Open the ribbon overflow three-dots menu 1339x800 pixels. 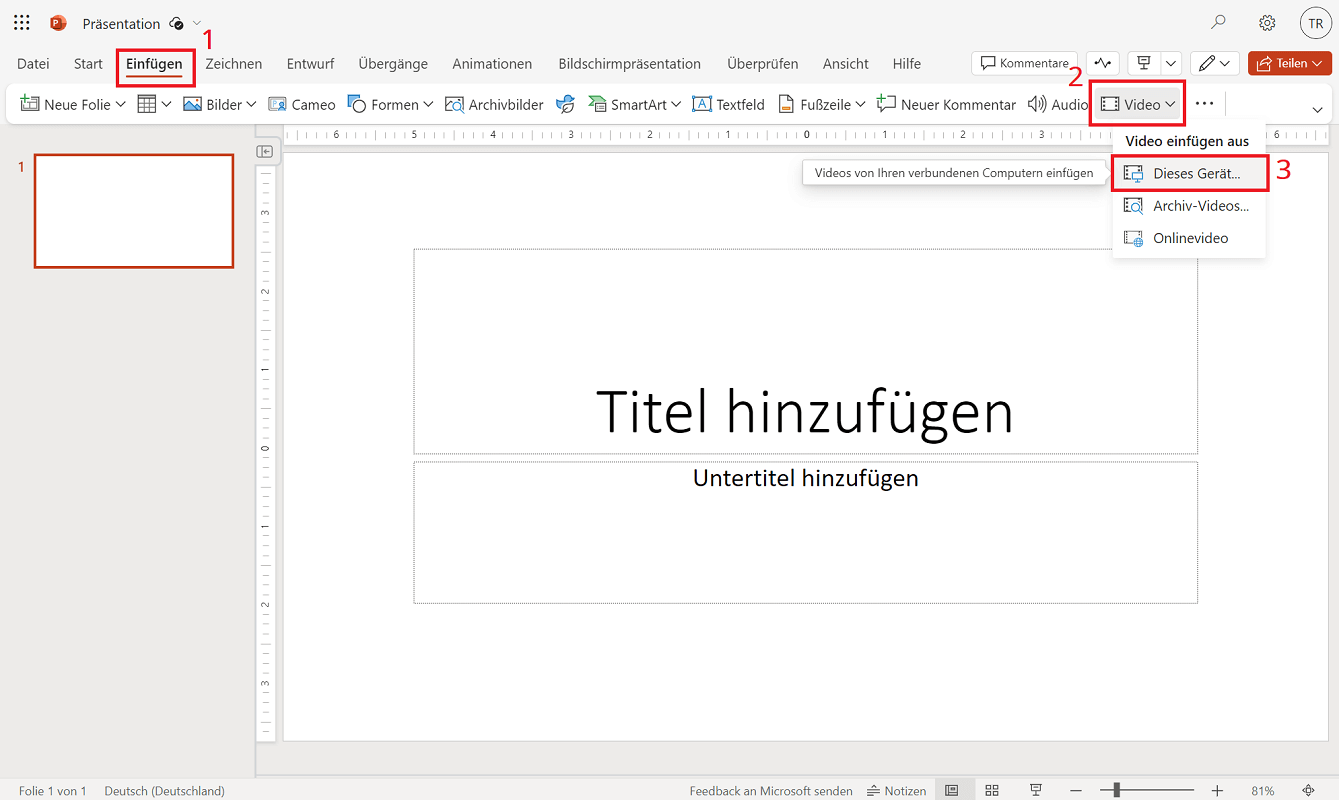[1204, 104]
